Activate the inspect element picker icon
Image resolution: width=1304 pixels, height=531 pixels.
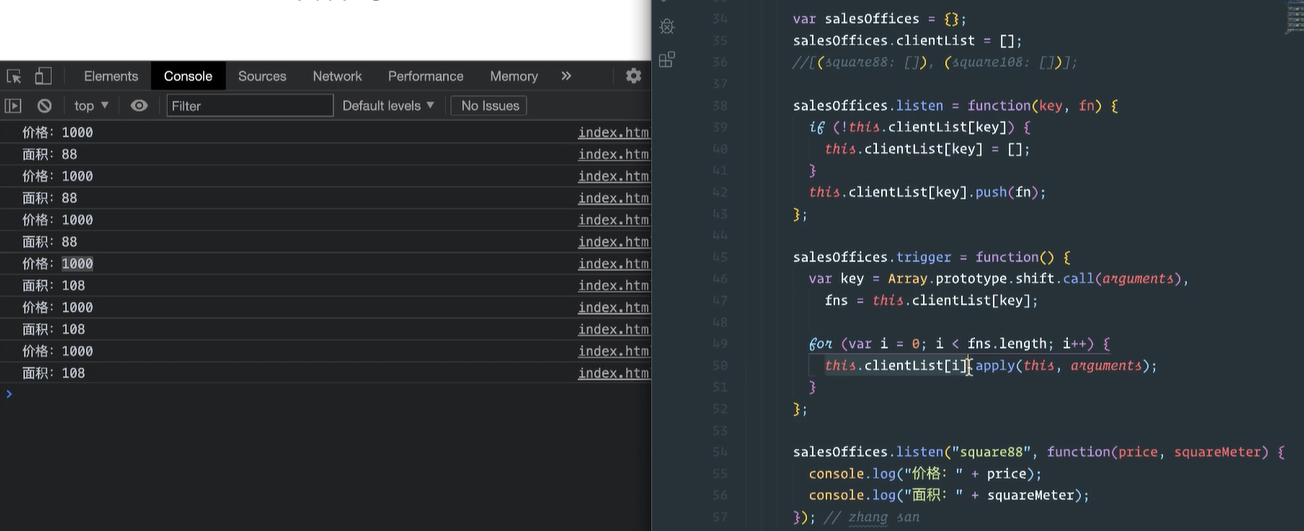[x=14, y=76]
